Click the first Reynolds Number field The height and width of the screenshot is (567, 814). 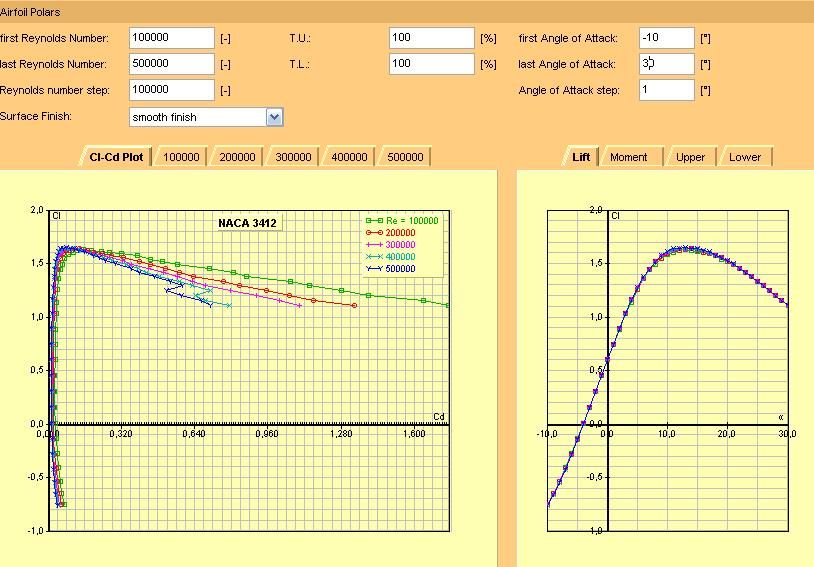point(171,38)
